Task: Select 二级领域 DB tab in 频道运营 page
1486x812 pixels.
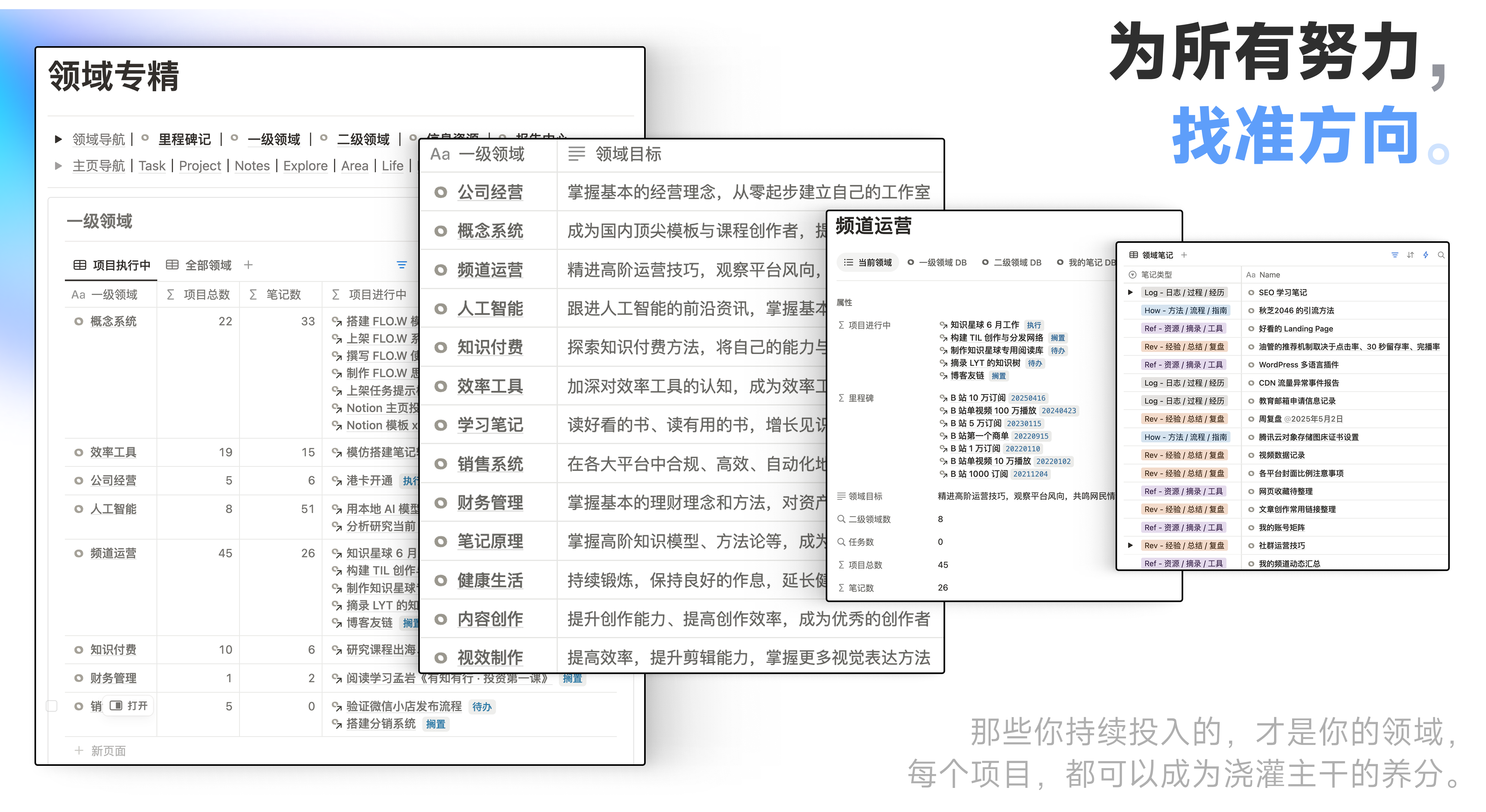Action: pyautogui.click(x=1012, y=262)
